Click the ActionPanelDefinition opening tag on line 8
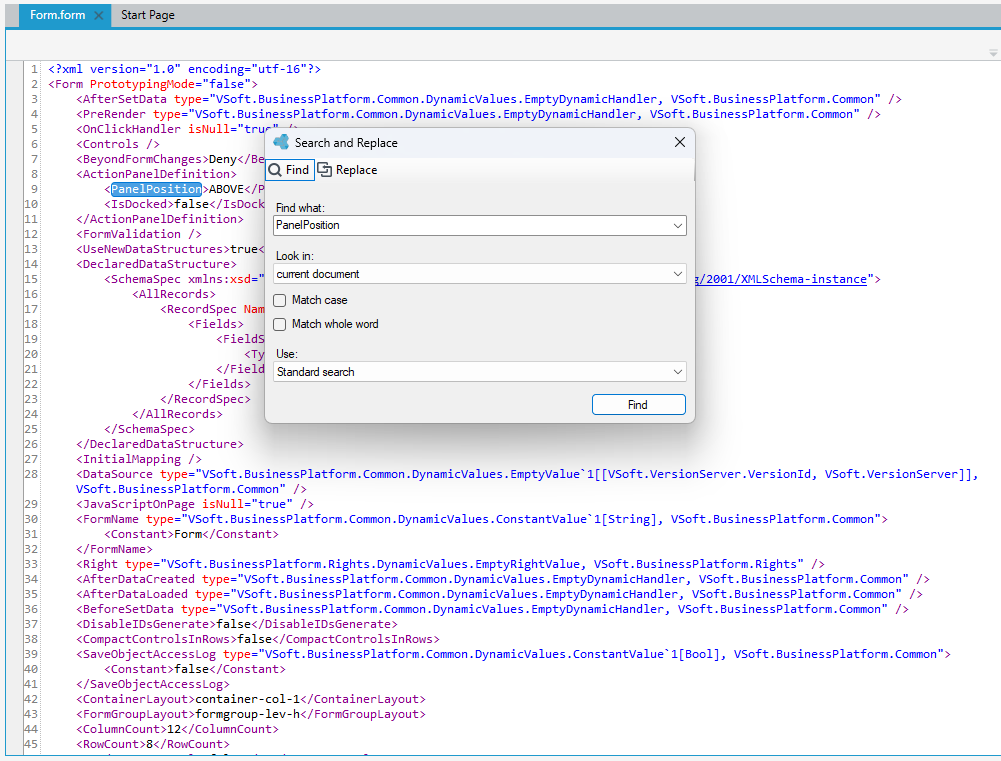This screenshot has width=1001, height=761. (x=156, y=174)
